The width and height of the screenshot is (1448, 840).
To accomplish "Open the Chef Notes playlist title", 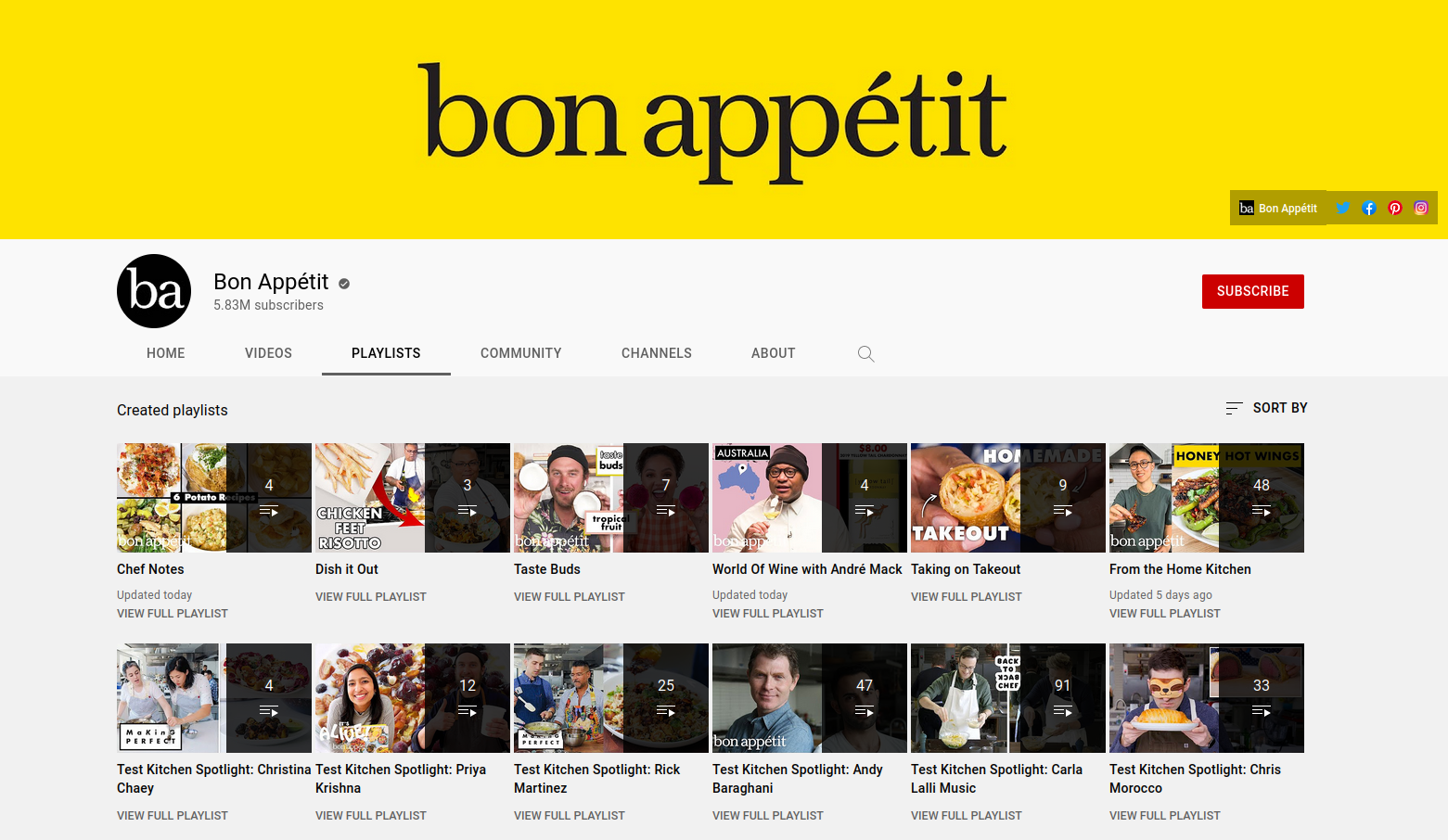I will [x=150, y=569].
